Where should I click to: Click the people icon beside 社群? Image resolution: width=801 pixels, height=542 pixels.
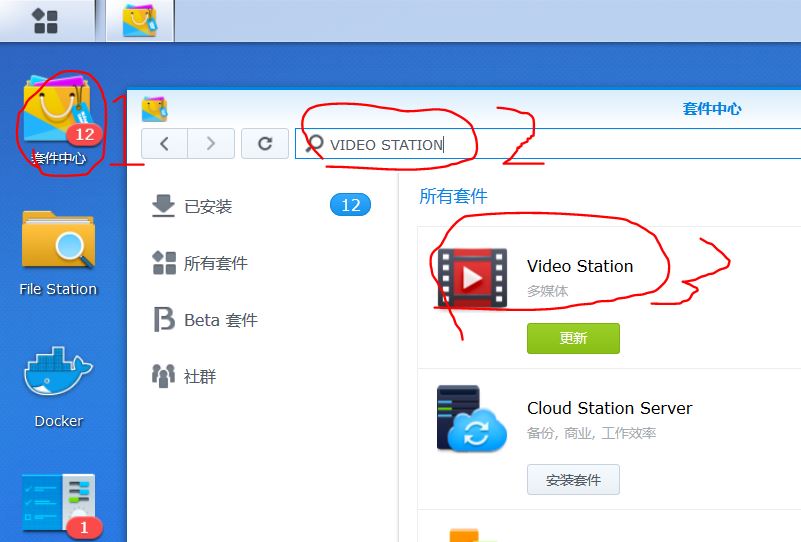pos(163,376)
